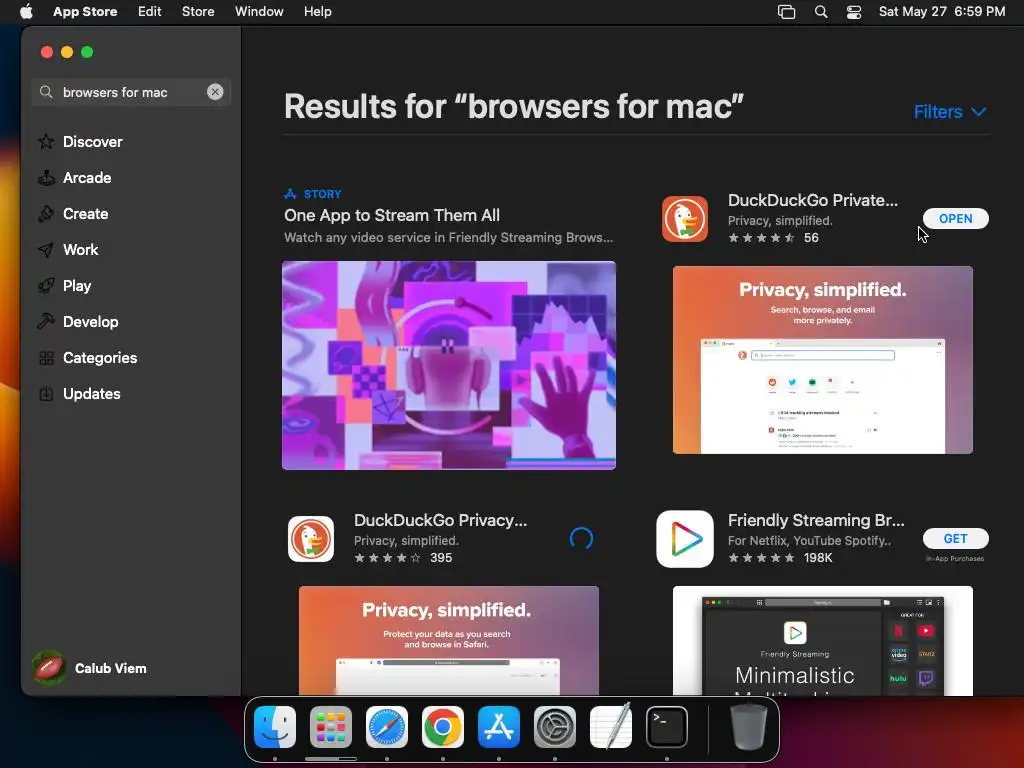Click the App Store icon in Dock
1024x768 pixels.
point(499,727)
